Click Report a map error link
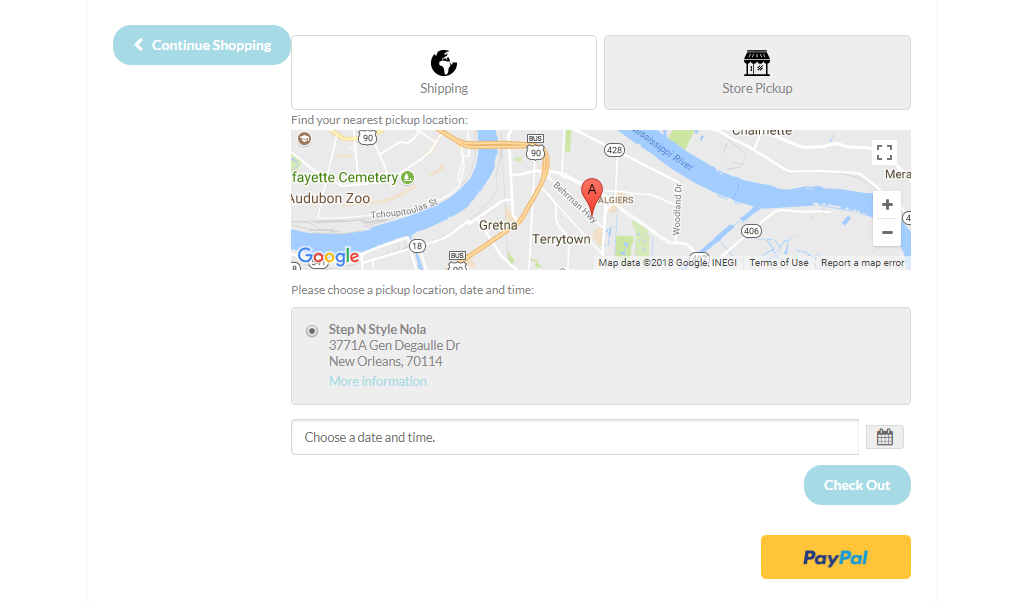Screen dimensions: 1033x603 [x=862, y=263]
